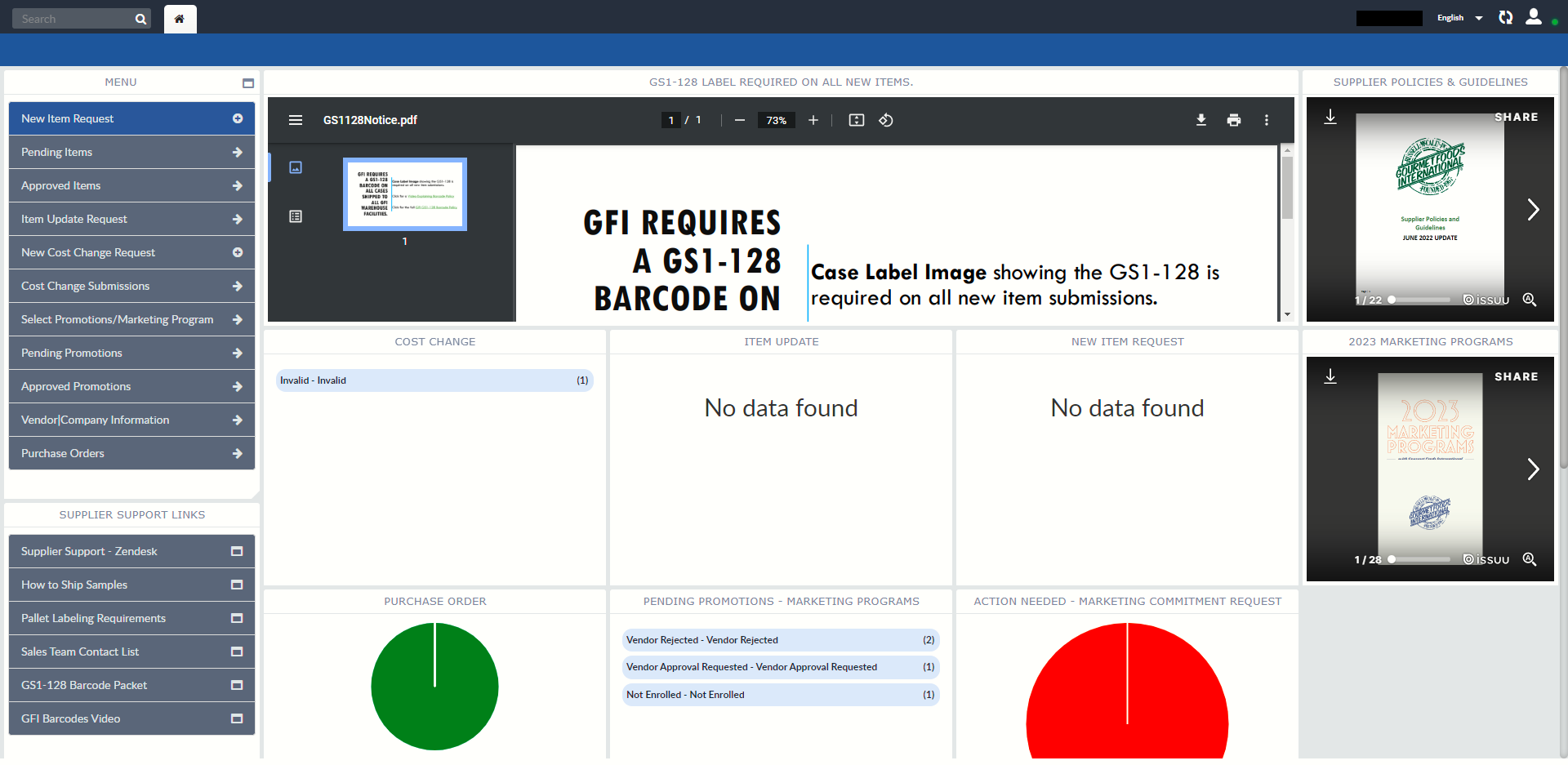
Task: Expand Pending Promotions arrow
Action: (x=238, y=353)
